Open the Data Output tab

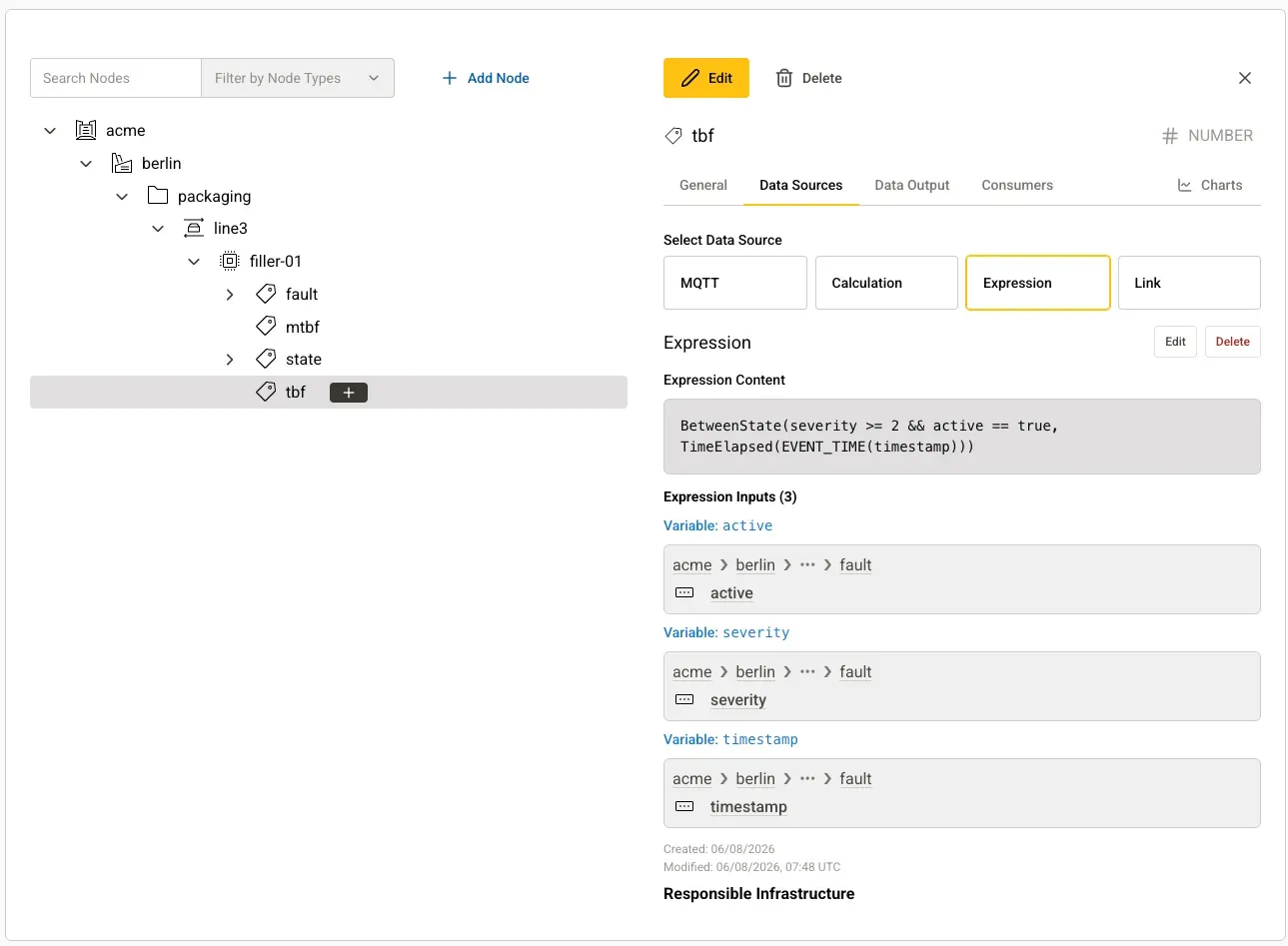coord(912,185)
